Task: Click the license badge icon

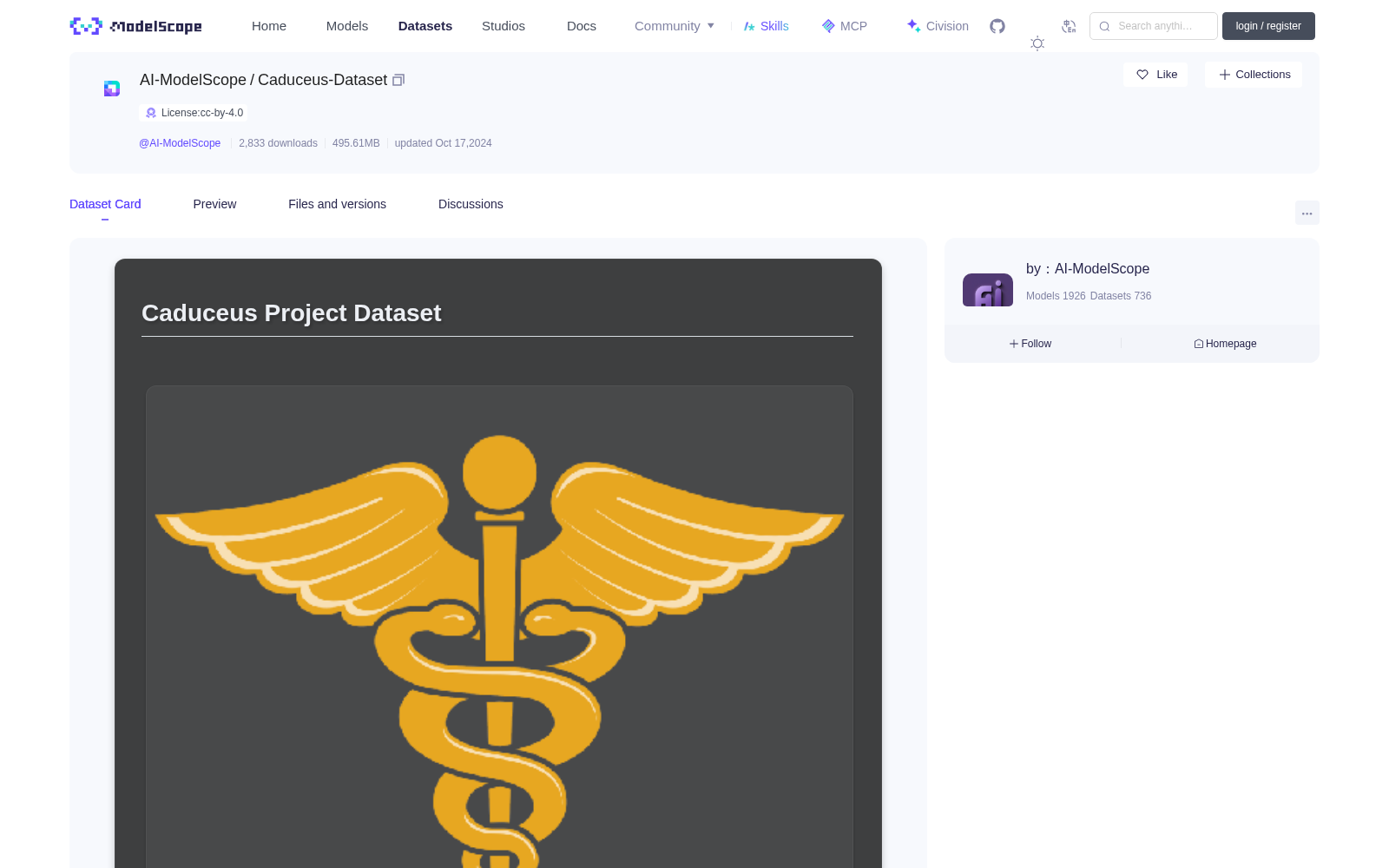Action: click(151, 113)
